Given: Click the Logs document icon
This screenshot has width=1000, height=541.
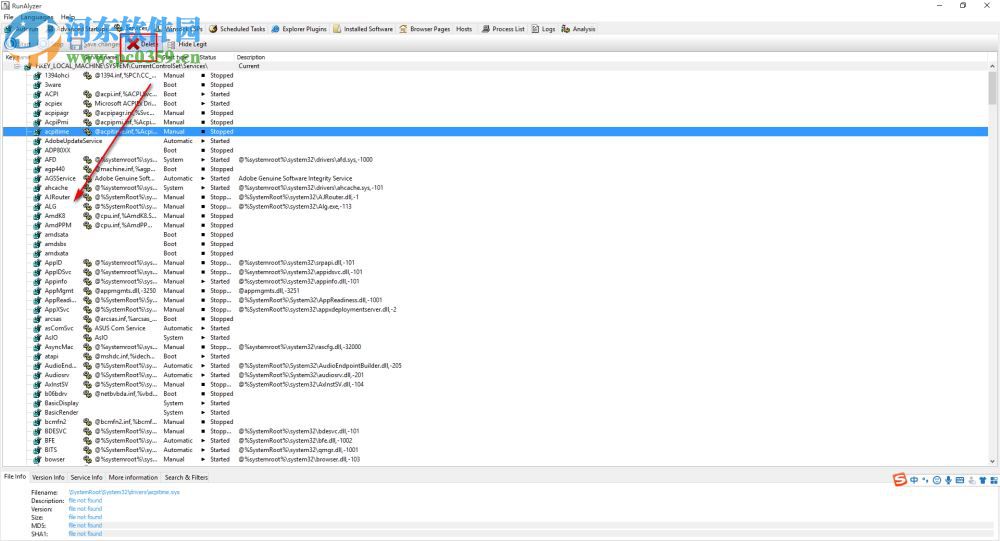Looking at the screenshot, I should [x=535, y=29].
